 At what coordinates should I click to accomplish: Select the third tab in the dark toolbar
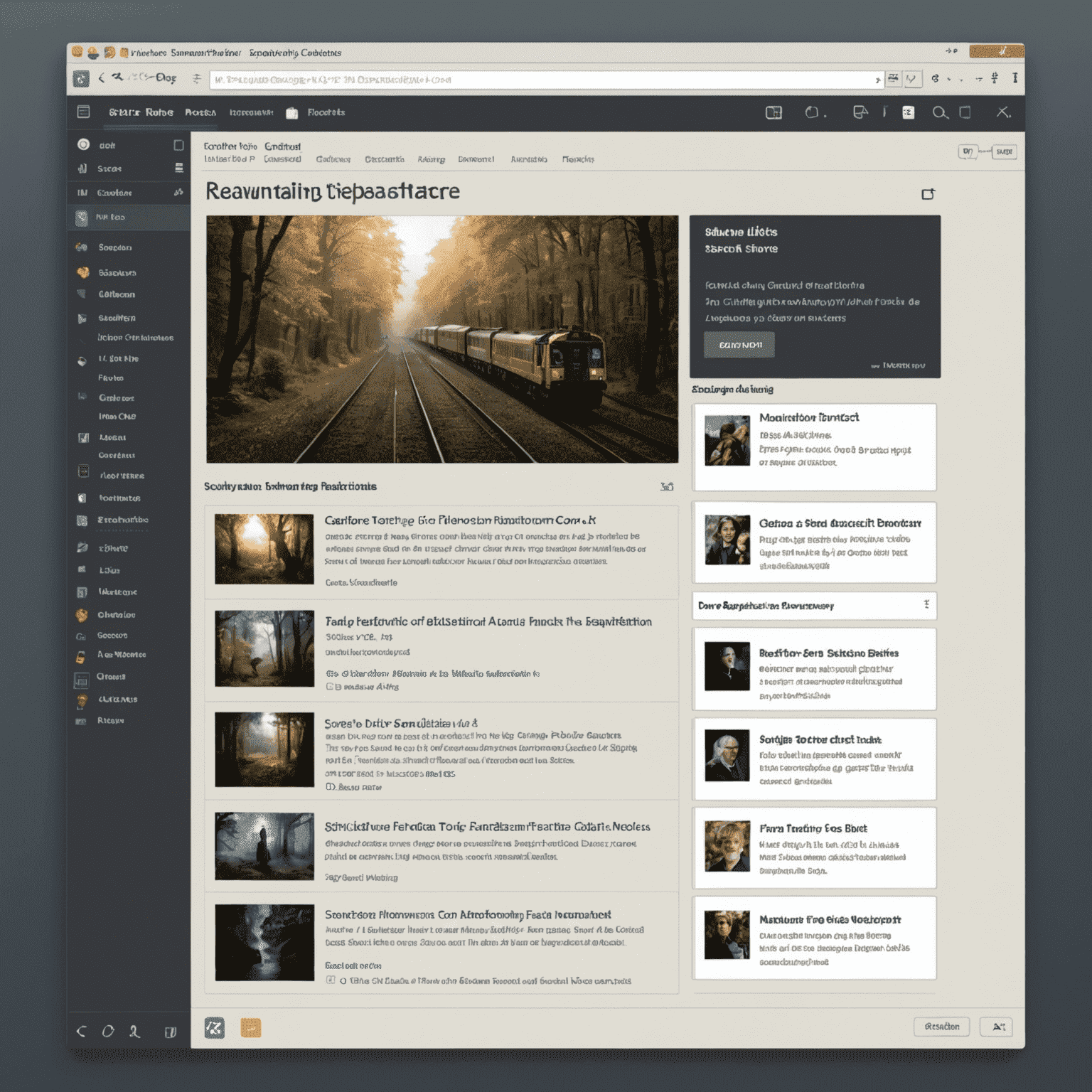(x=251, y=112)
